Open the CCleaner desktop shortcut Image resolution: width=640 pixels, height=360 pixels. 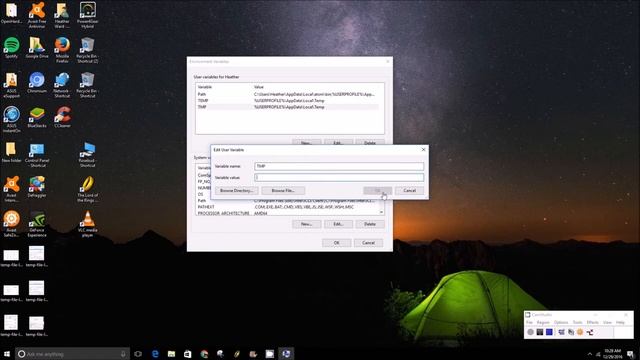pyautogui.click(x=62, y=117)
